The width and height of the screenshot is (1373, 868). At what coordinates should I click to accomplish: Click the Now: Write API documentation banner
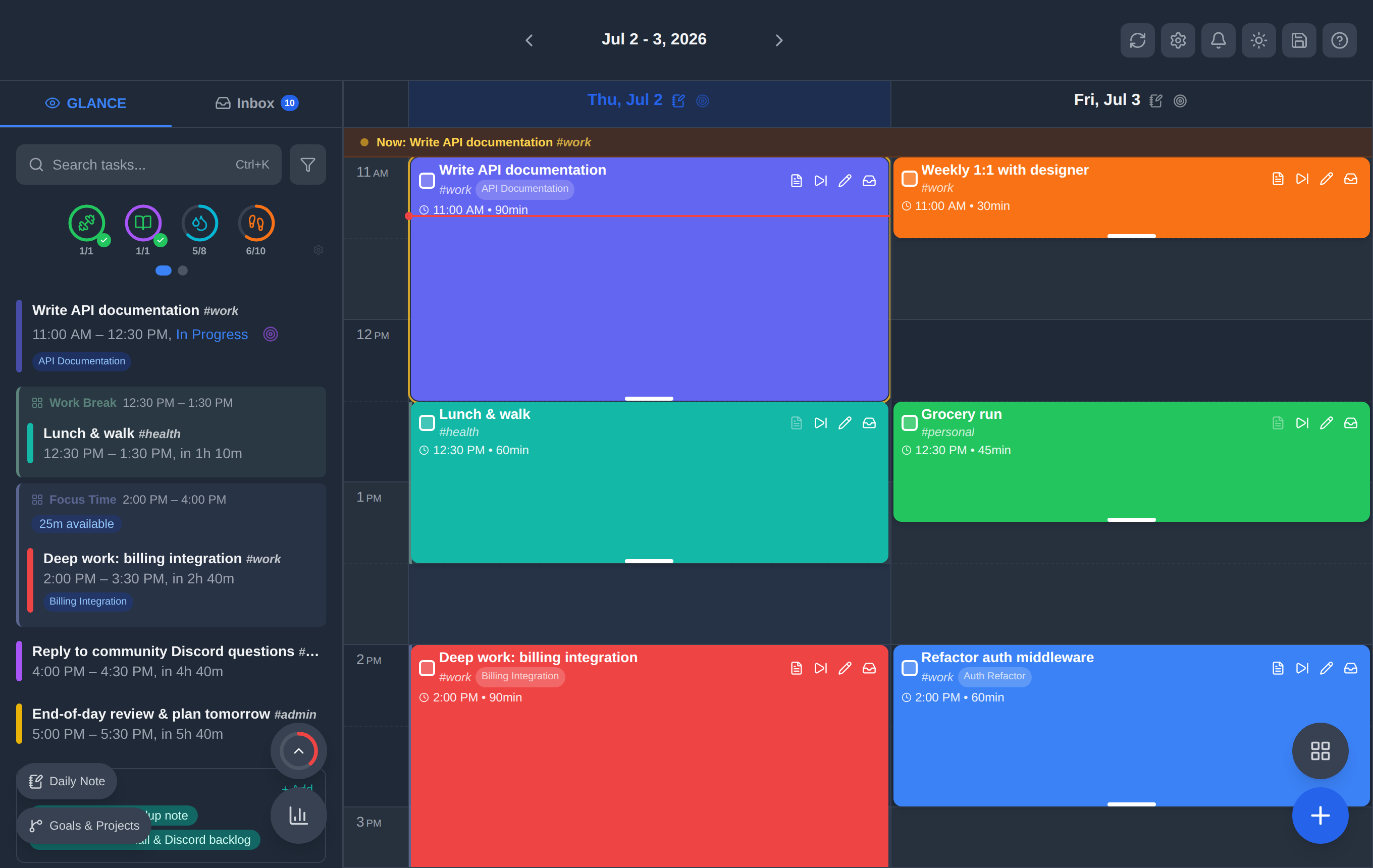858,142
